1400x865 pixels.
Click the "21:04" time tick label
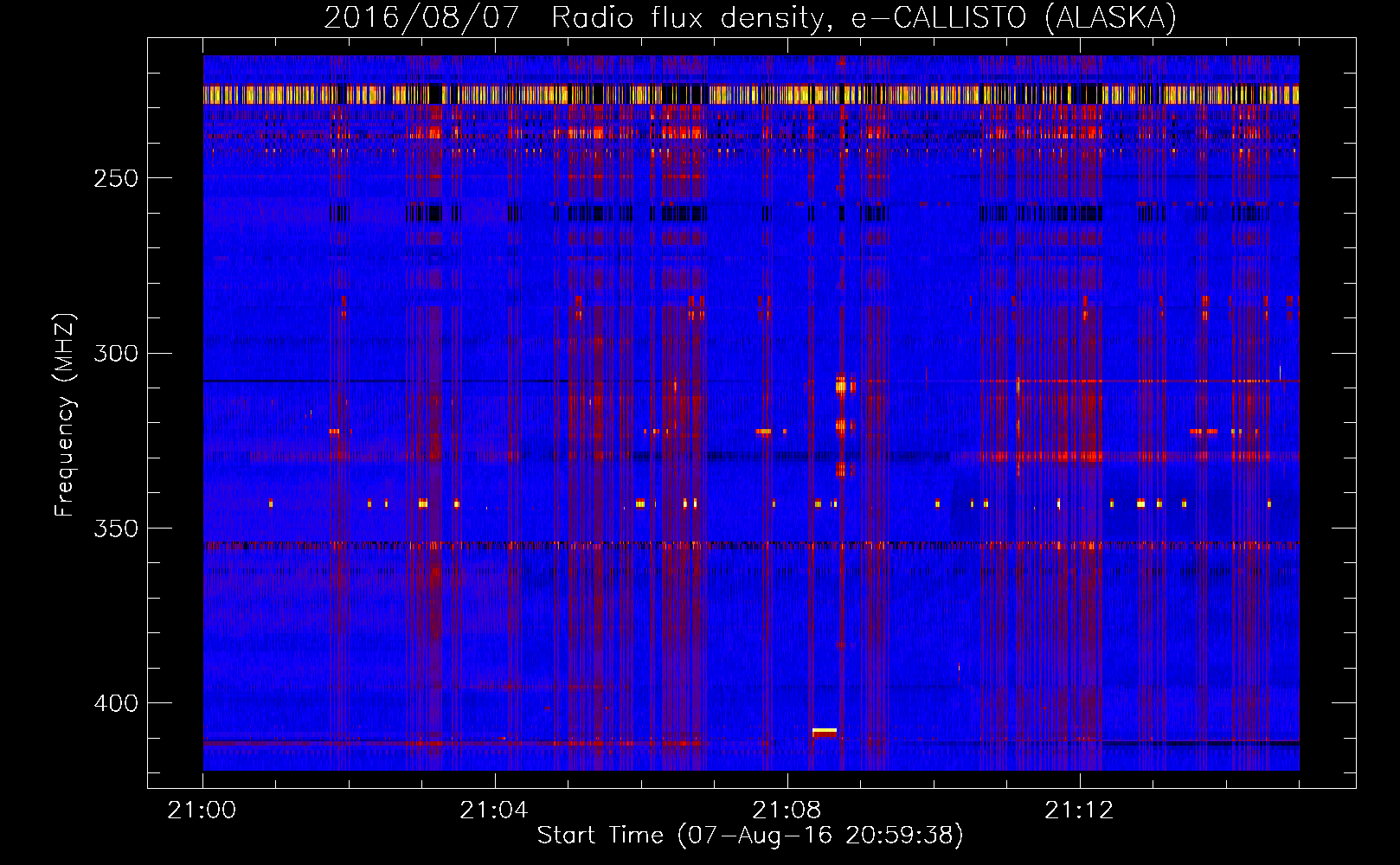point(494,811)
